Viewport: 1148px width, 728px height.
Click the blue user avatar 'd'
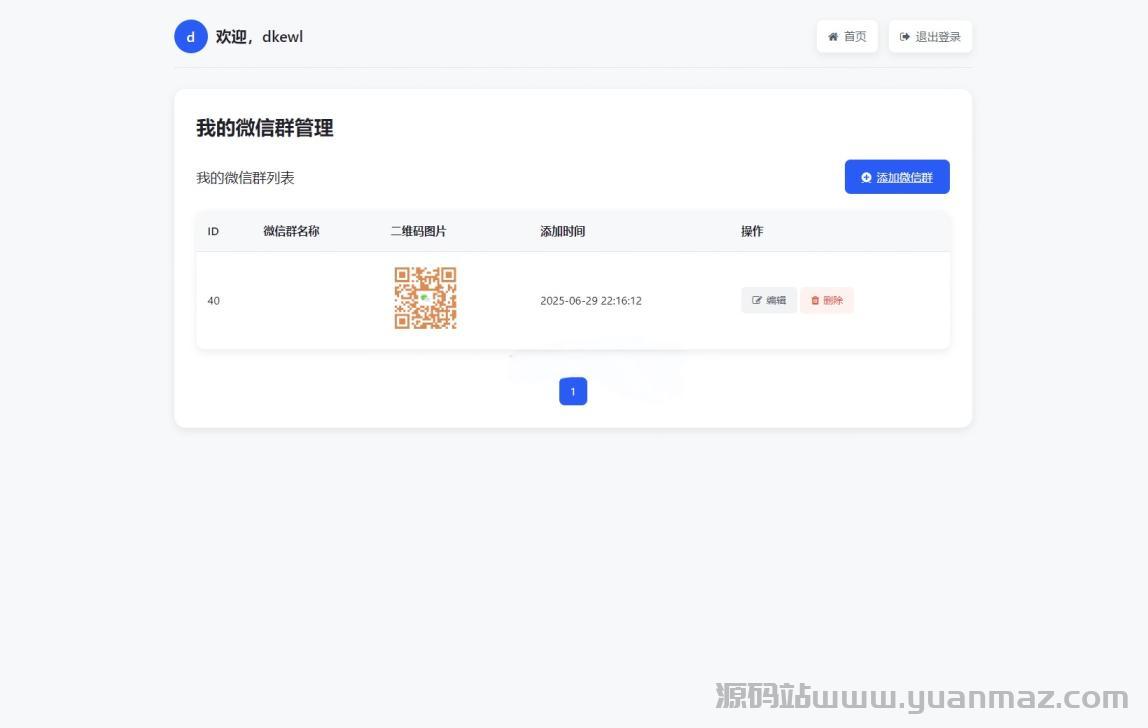190,37
